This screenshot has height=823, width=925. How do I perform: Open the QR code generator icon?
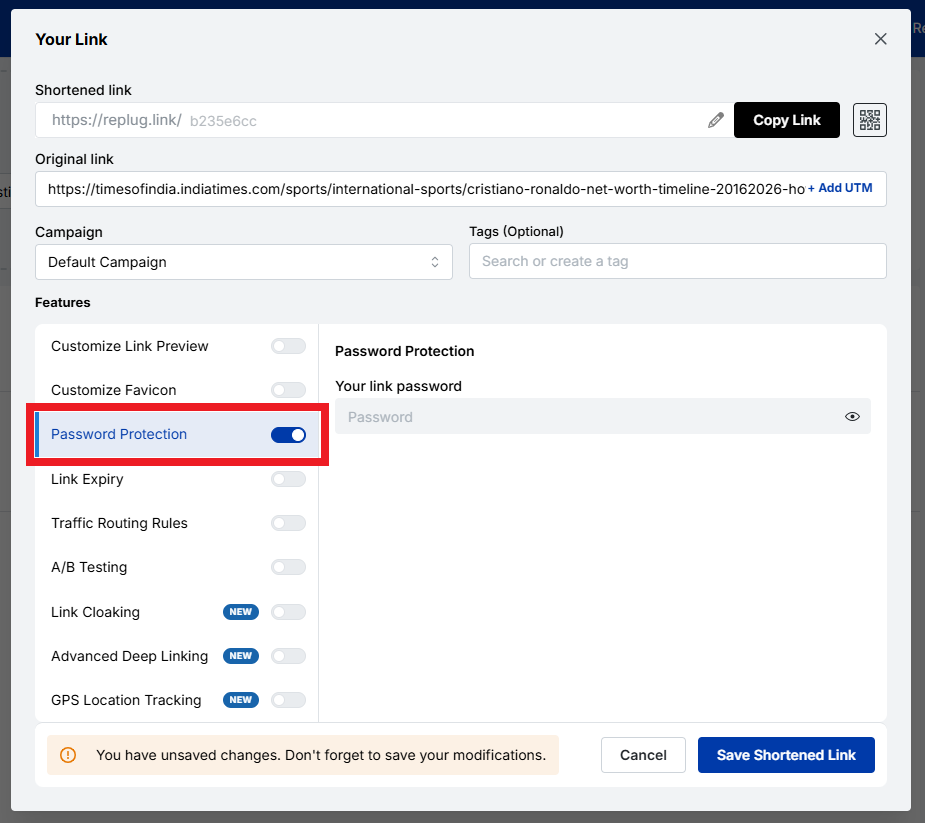(869, 120)
